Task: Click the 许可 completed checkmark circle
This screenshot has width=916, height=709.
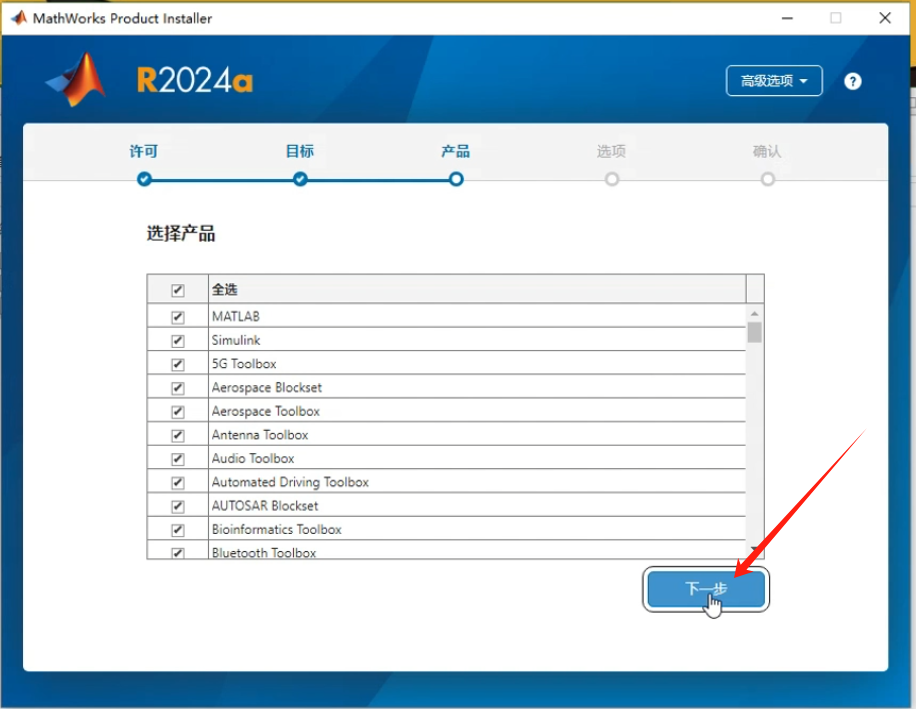Action: point(144,179)
